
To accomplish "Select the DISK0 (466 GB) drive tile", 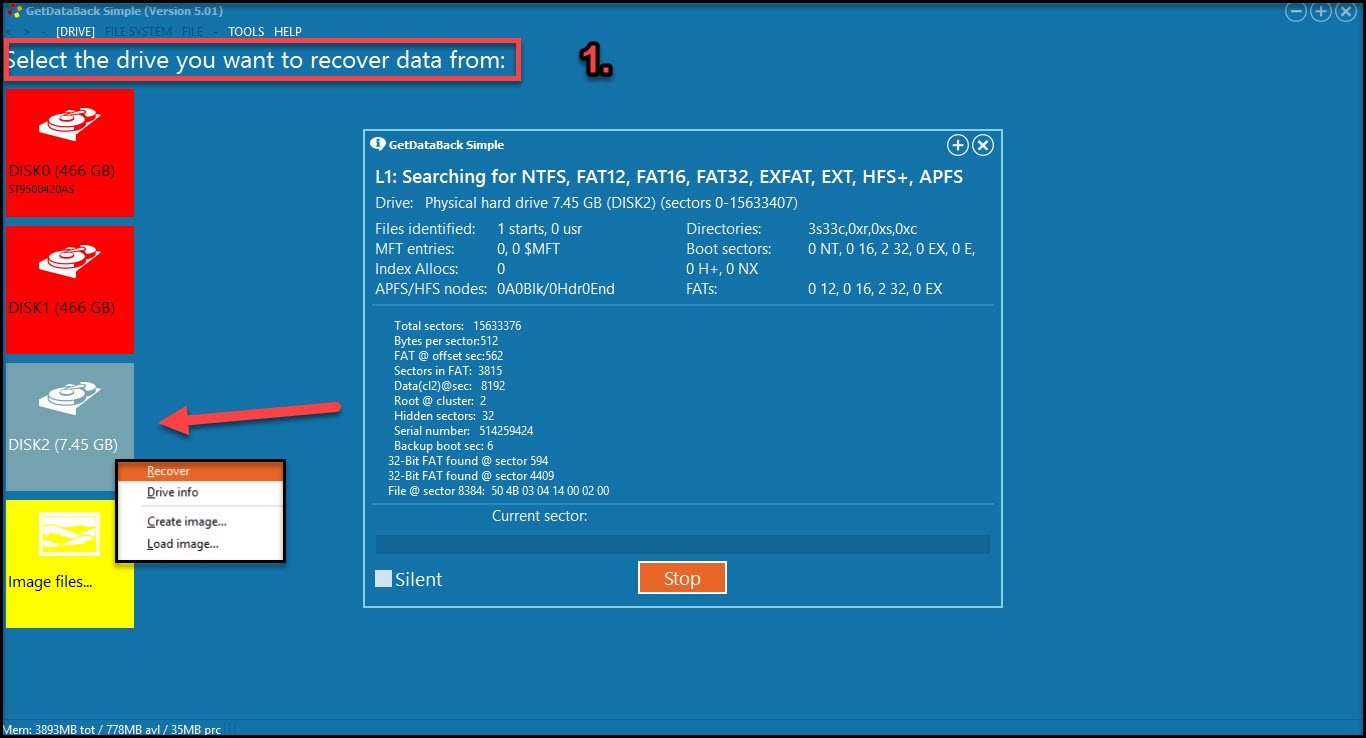I will [x=70, y=152].
